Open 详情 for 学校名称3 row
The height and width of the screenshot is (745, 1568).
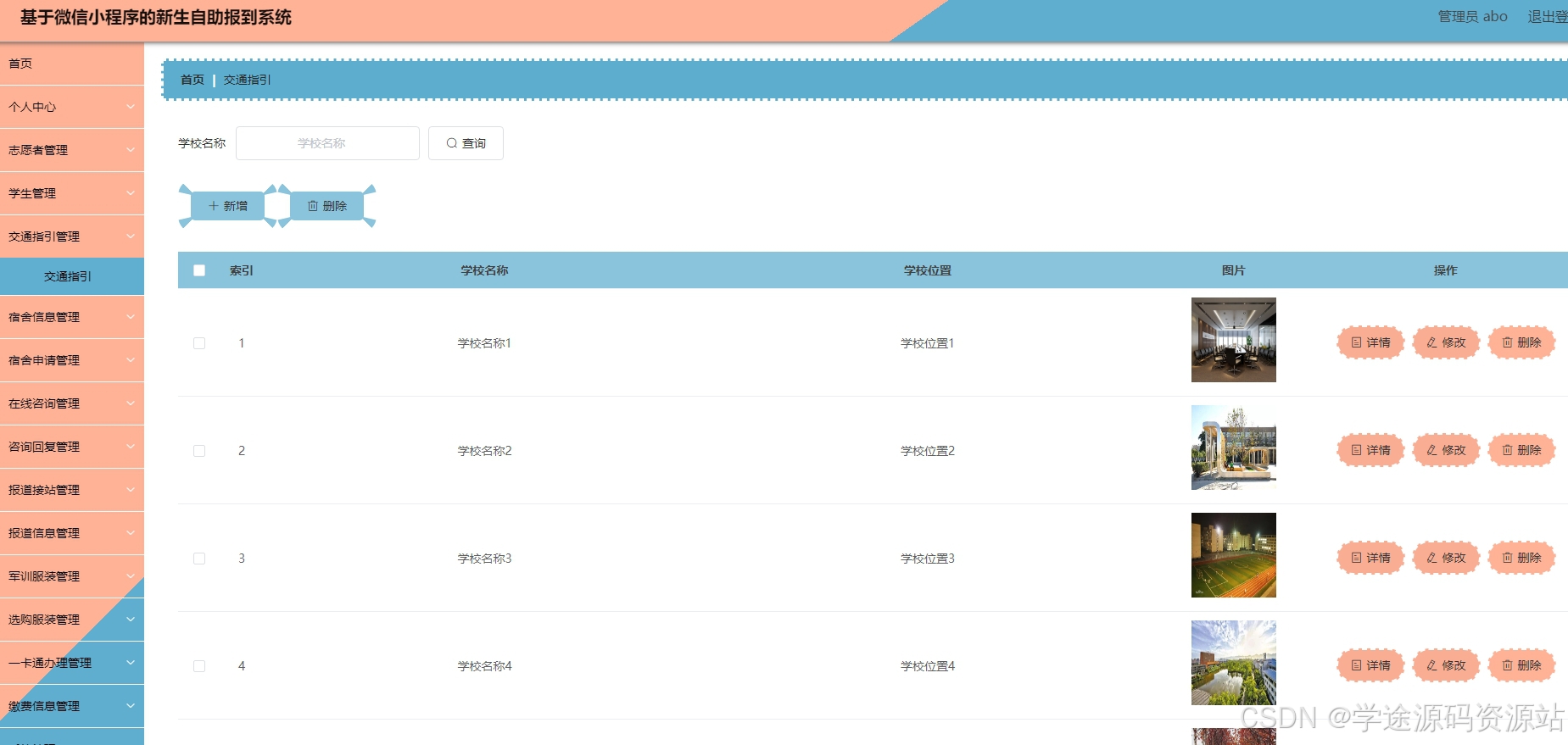(1370, 558)
